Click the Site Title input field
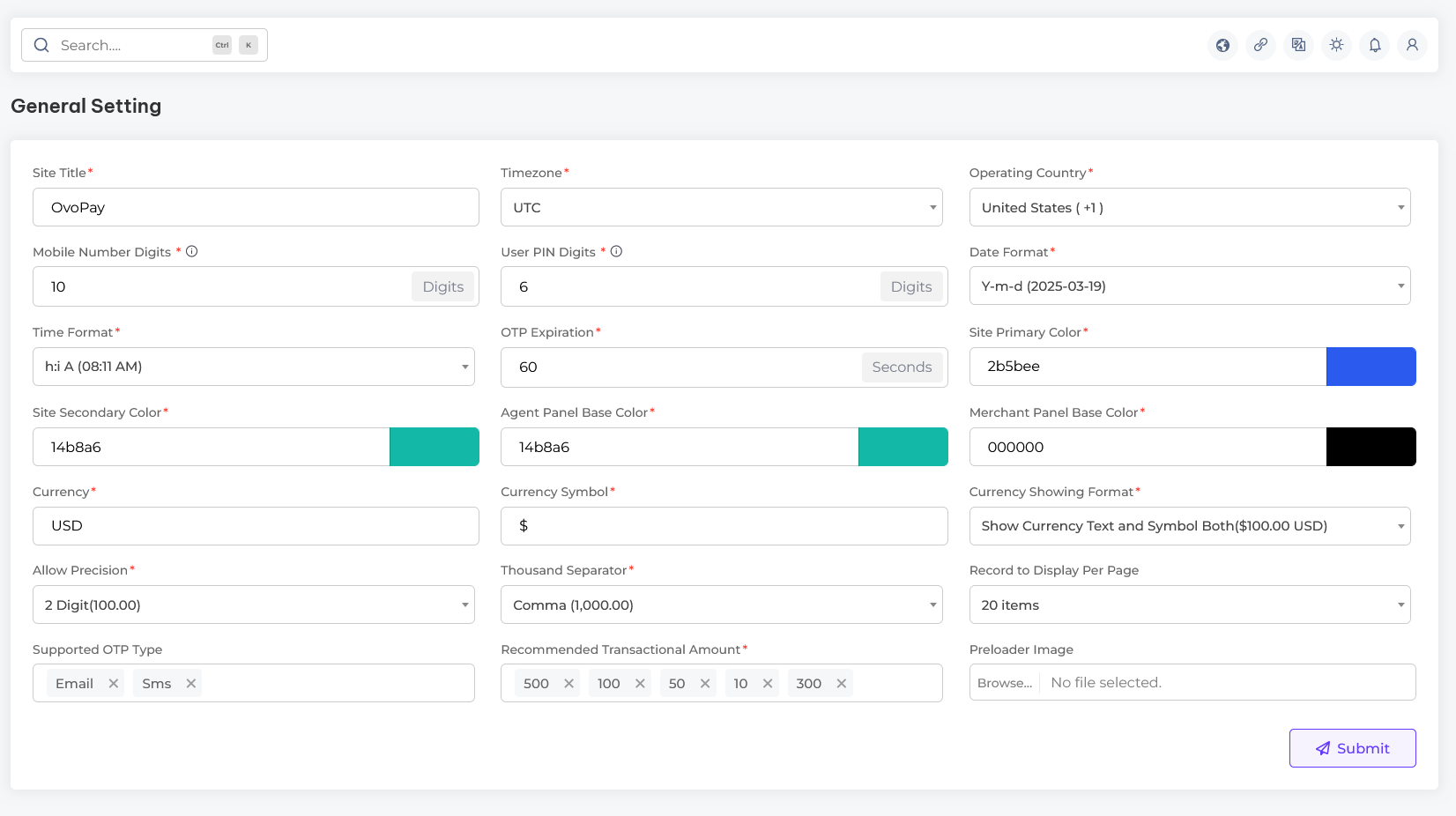The width and height of the screenshot is (1456, 816). (256, 208)
